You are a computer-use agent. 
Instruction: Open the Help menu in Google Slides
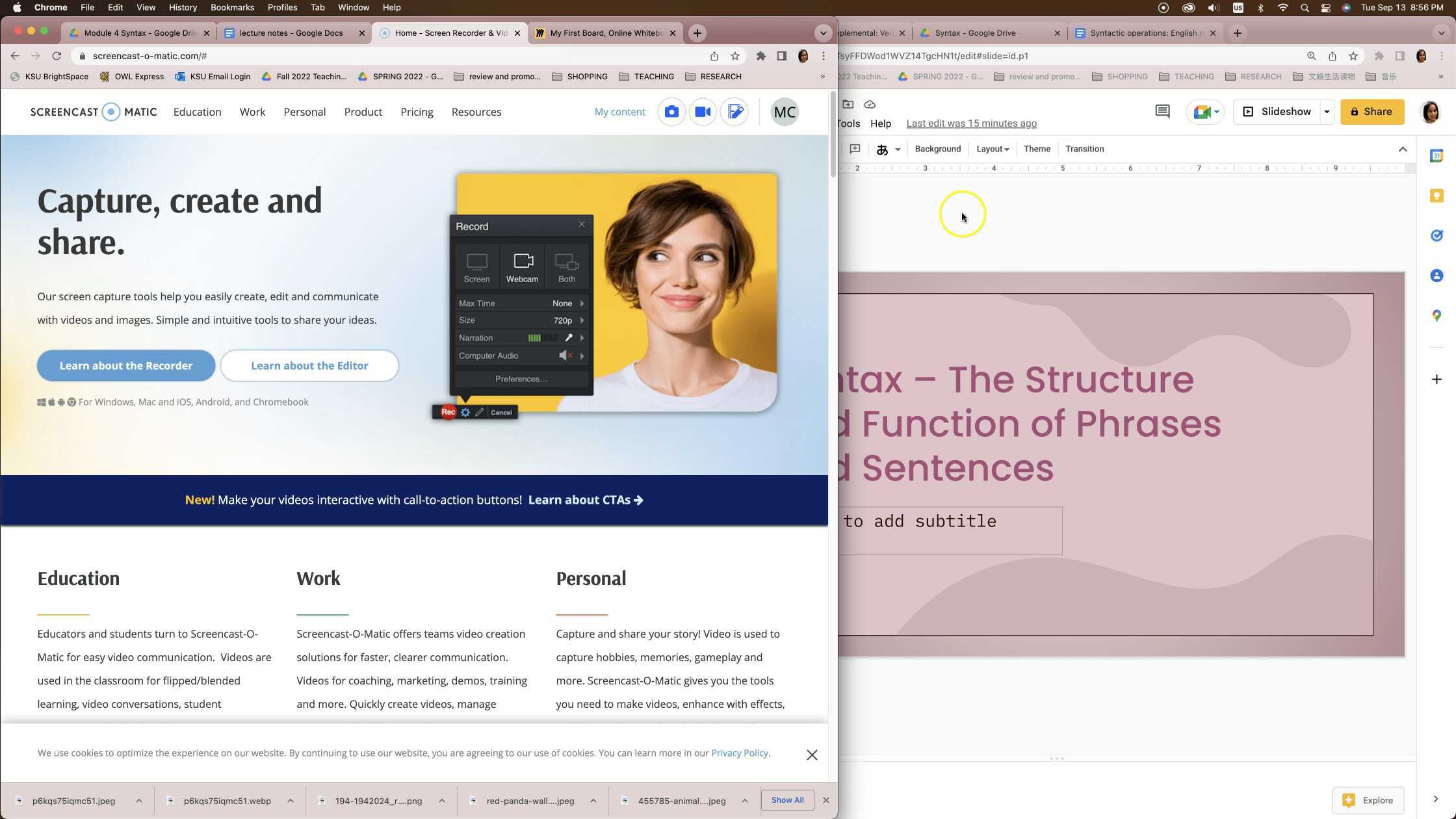pyautogui.click(x=881, y=123)
